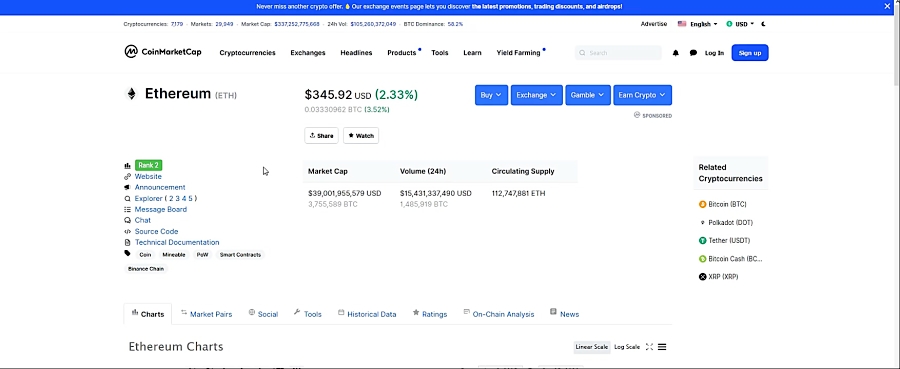Click the PoW tag
This screenshot has width=900, height=369.
[x=202, y=255]
